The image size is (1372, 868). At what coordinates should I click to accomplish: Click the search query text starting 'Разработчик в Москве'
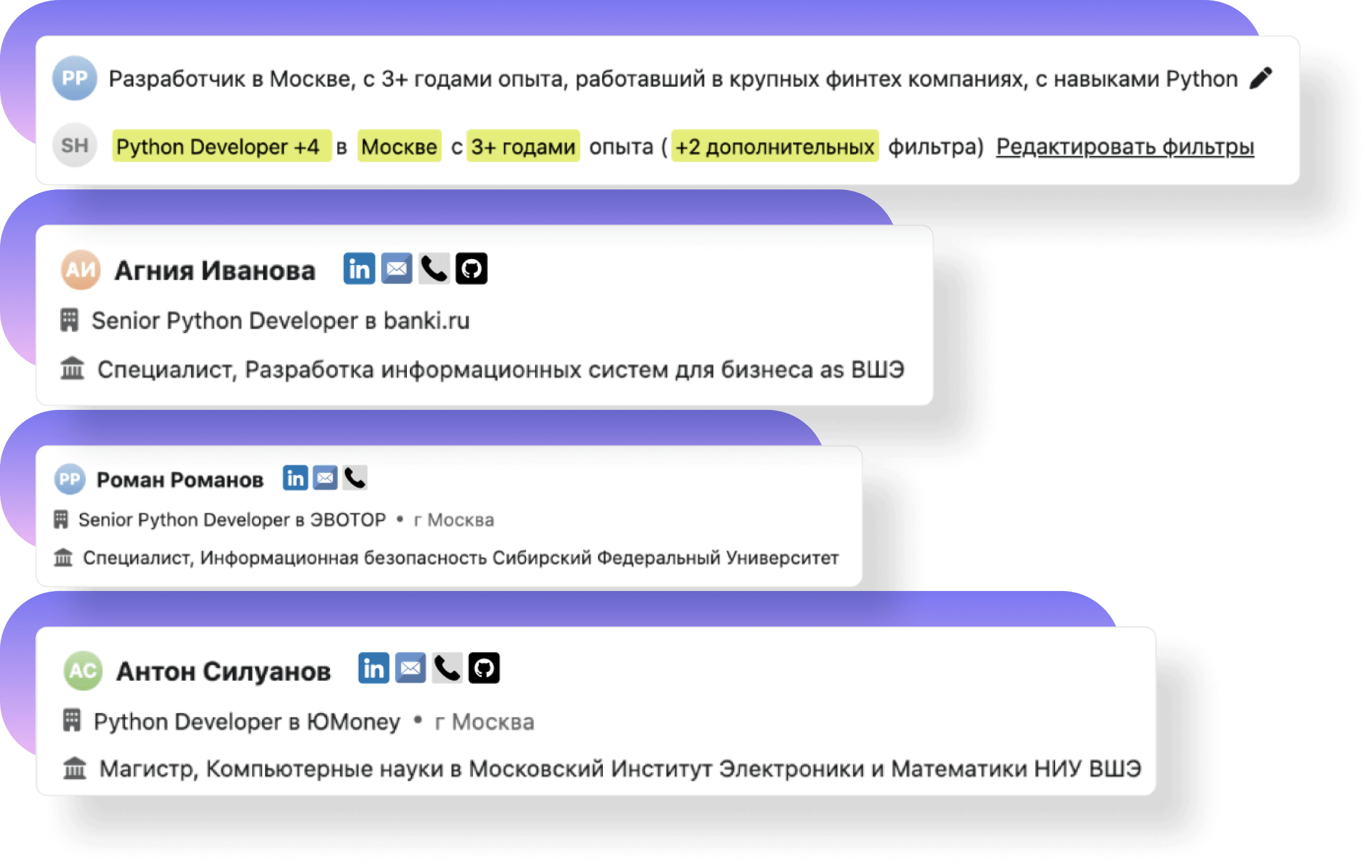coord(673,79)
